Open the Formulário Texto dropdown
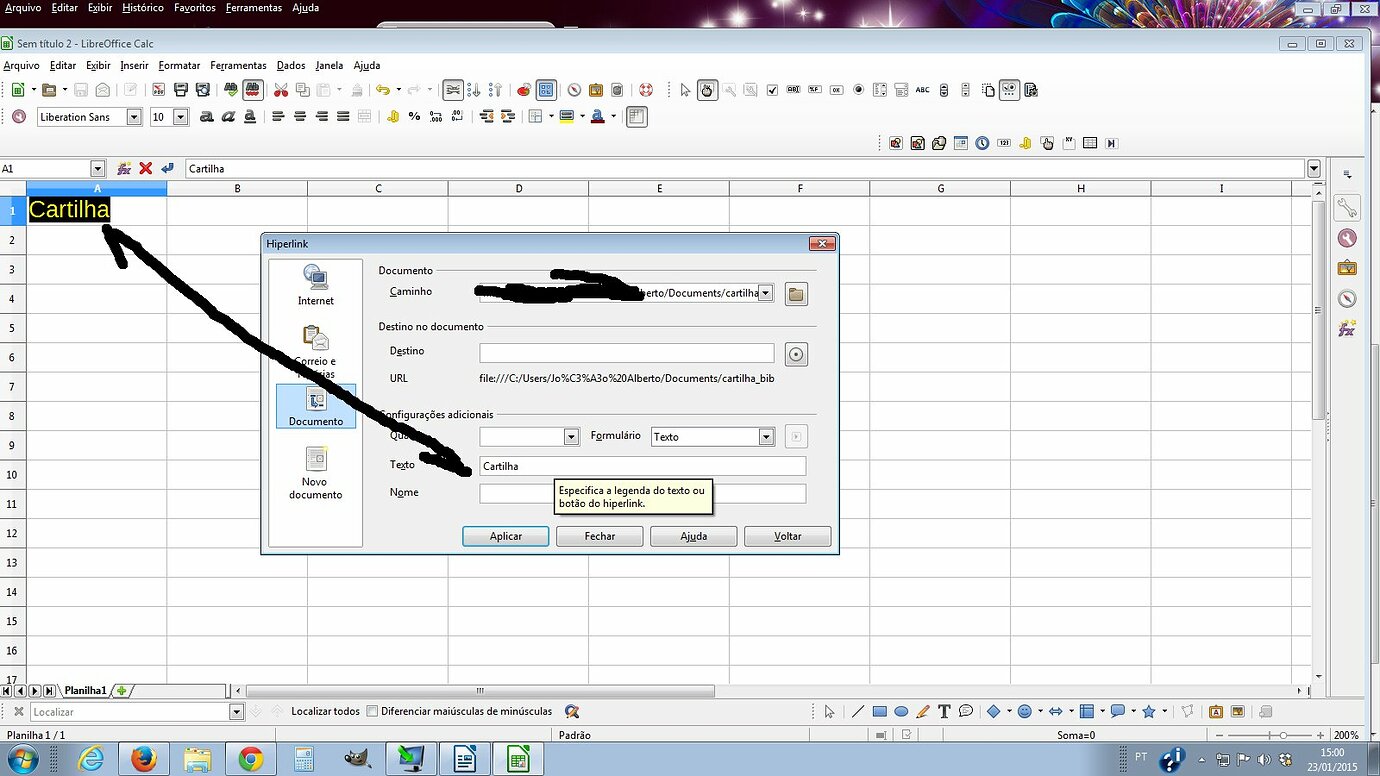Screen dimensions: 1380x776 (x=766, y=437)
